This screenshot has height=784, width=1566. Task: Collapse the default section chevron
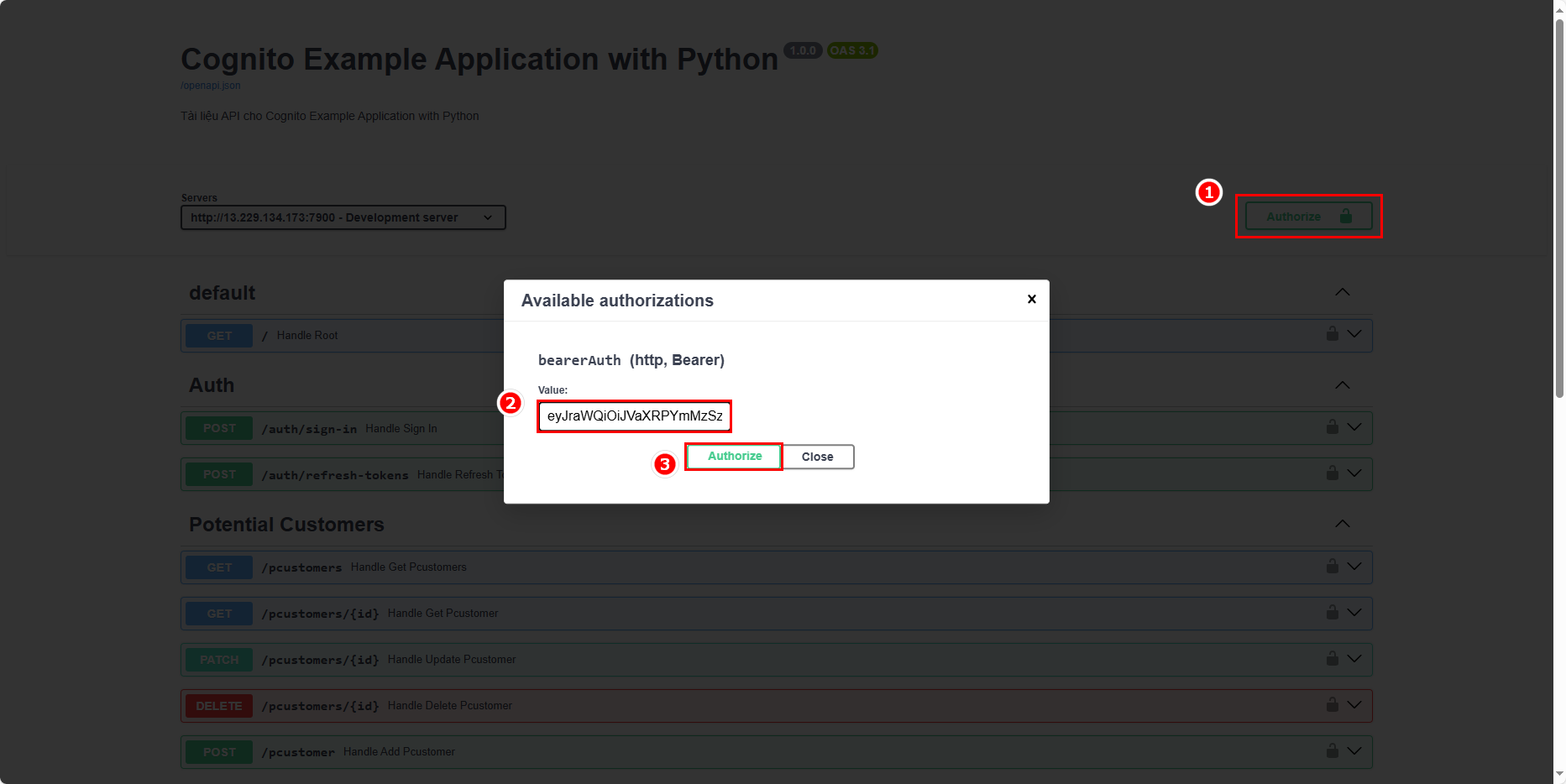tap(1342, 292)
